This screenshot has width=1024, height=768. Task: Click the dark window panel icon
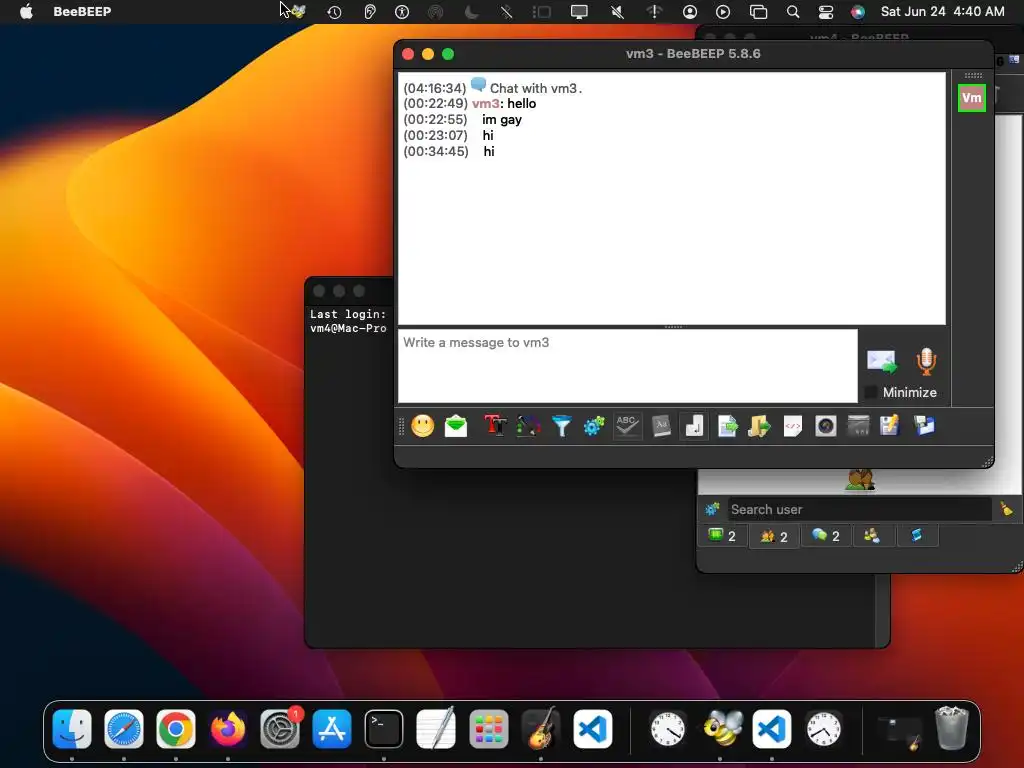tap(858, 426)
